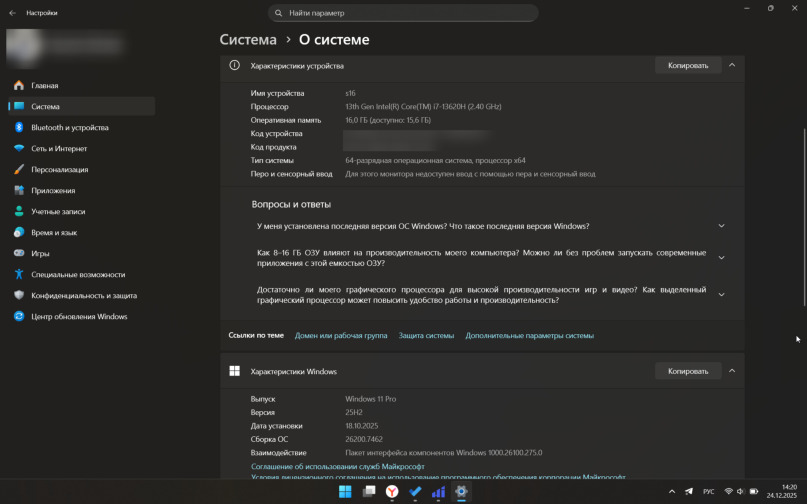Click the search magnifier icon
The image size is (807, 504).
[278, 13]
